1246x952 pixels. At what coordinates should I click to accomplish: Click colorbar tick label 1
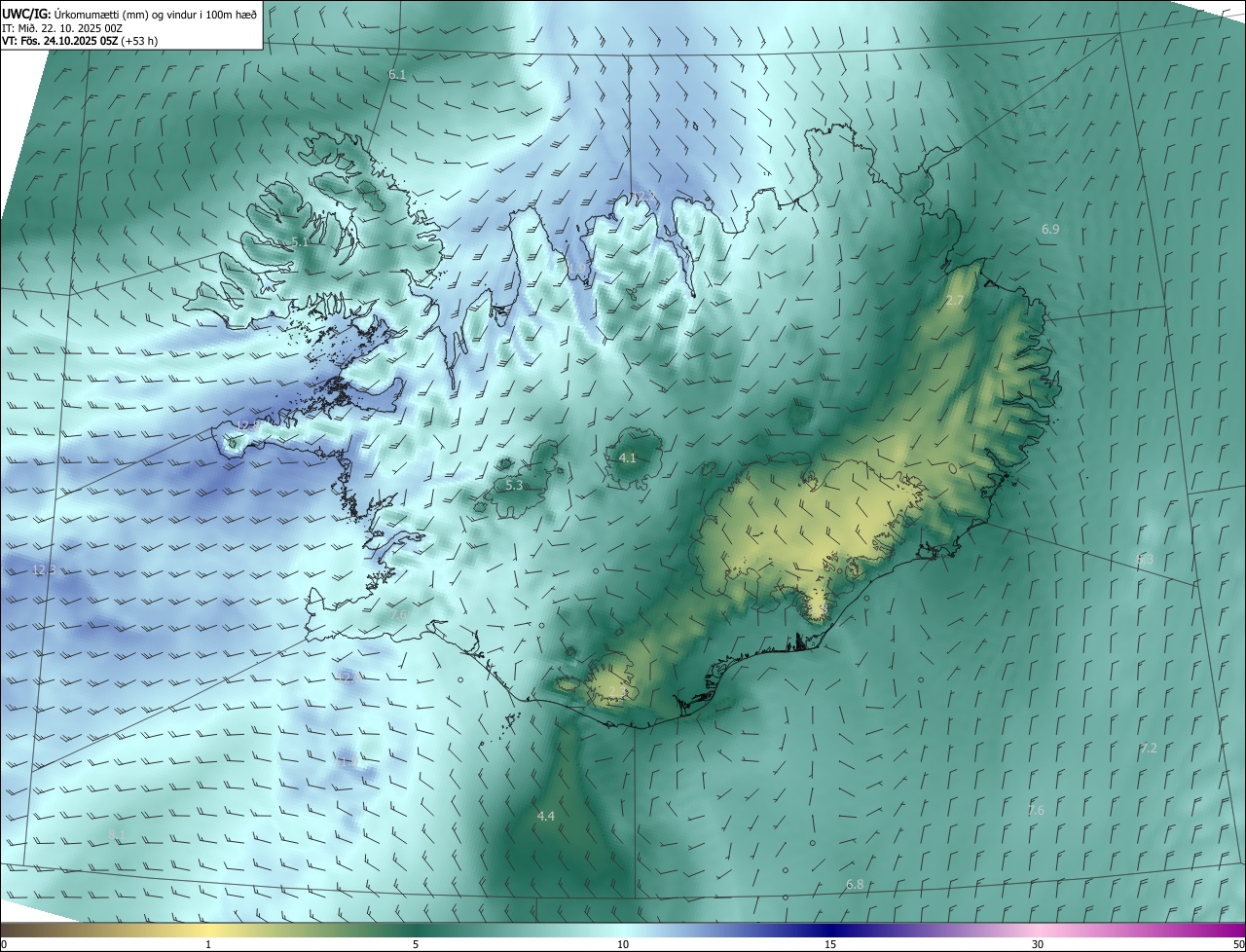coord(208,944)
